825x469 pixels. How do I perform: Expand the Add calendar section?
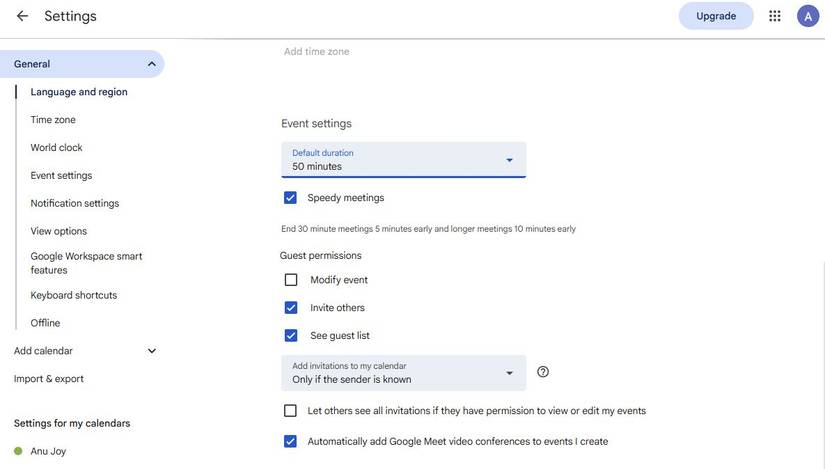pos(152,351)
